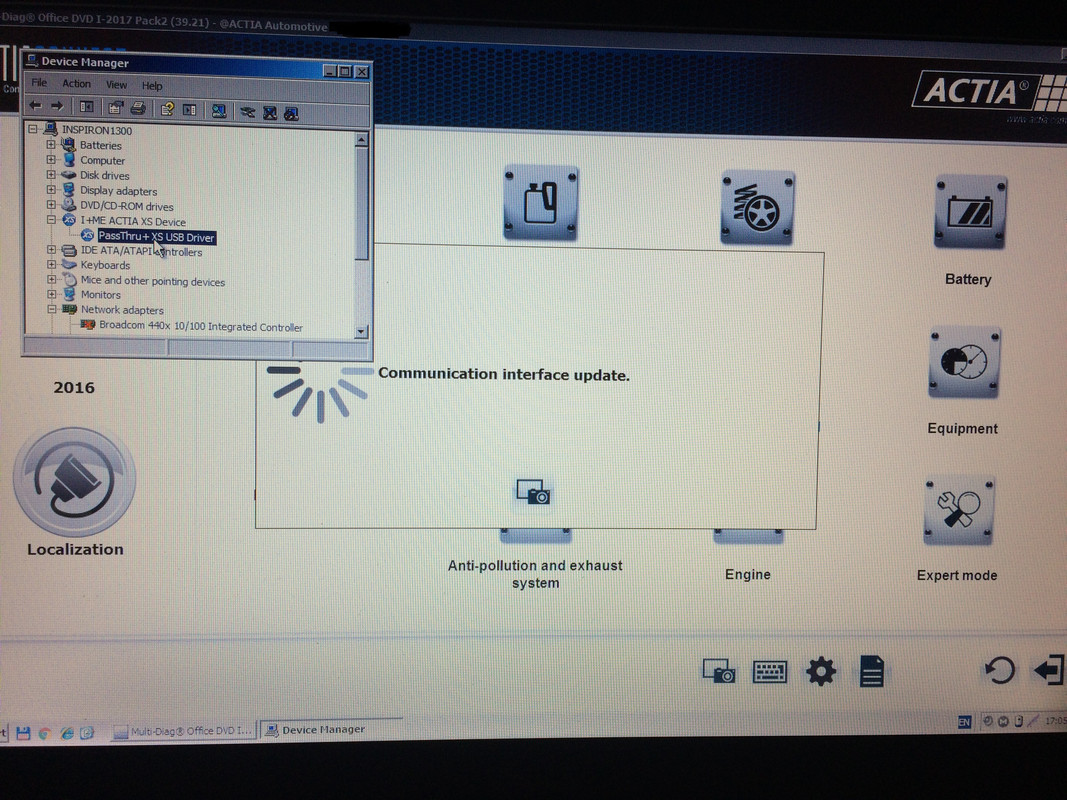Expand Mice and other pointing devices
Viewport: 1067px width, 800px height.
point(51,279)
